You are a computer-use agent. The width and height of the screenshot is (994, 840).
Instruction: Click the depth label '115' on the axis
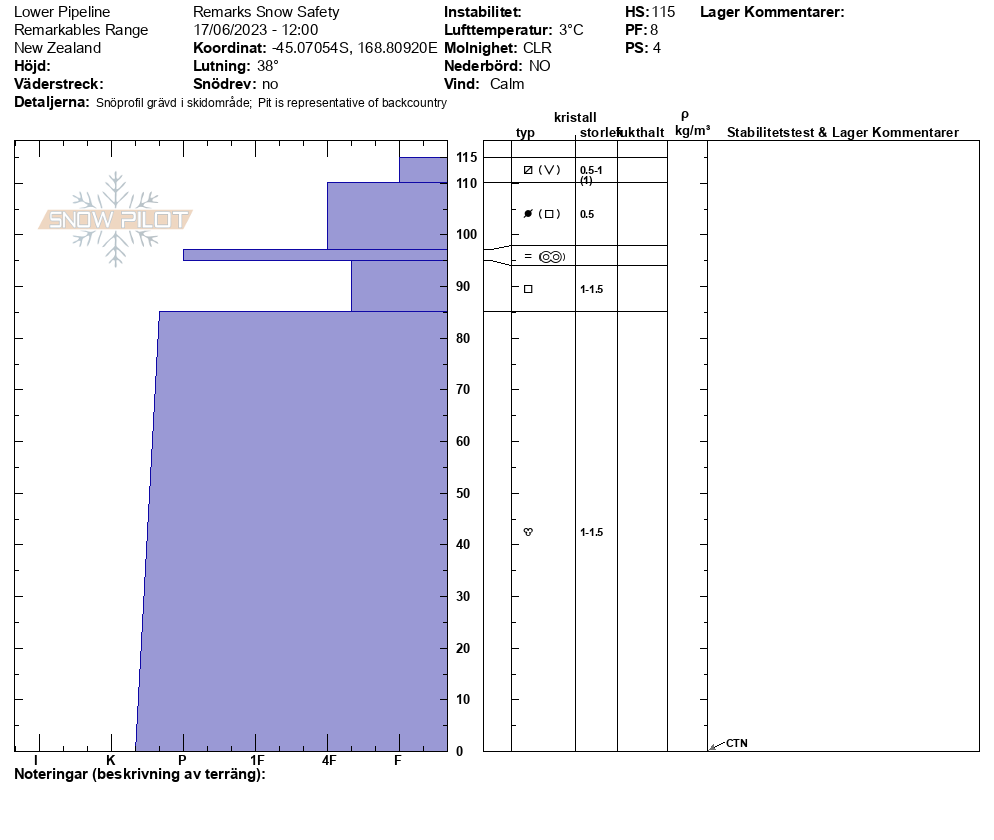[x=467, y=157]
